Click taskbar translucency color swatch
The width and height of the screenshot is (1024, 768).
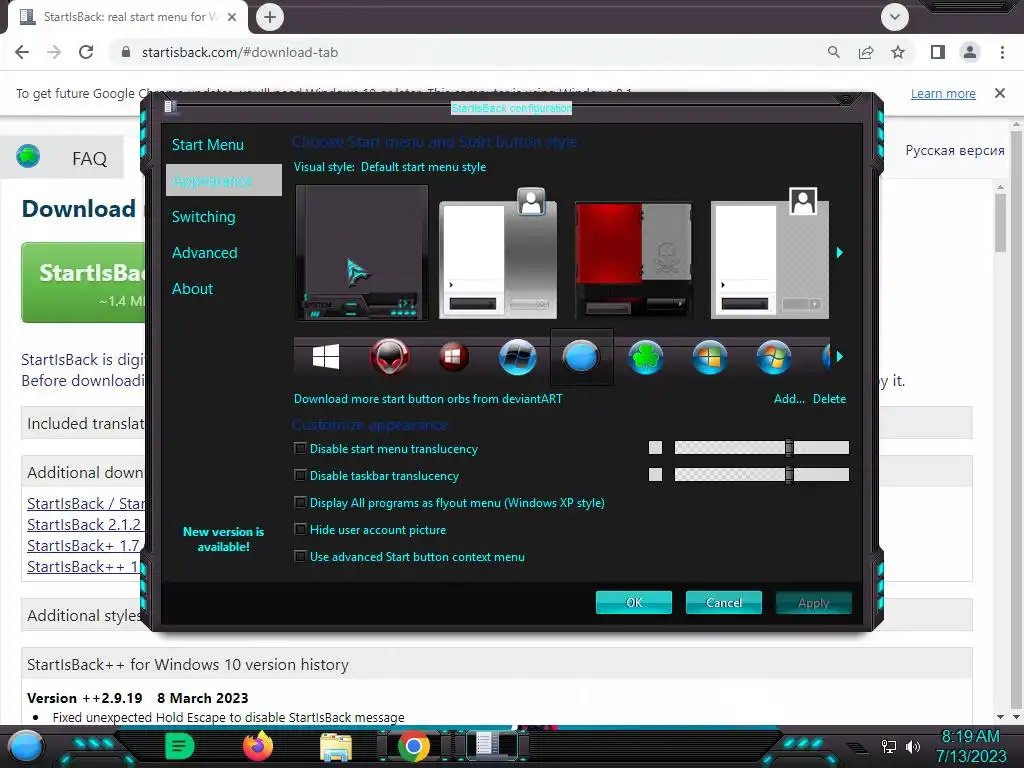point(655,475)
